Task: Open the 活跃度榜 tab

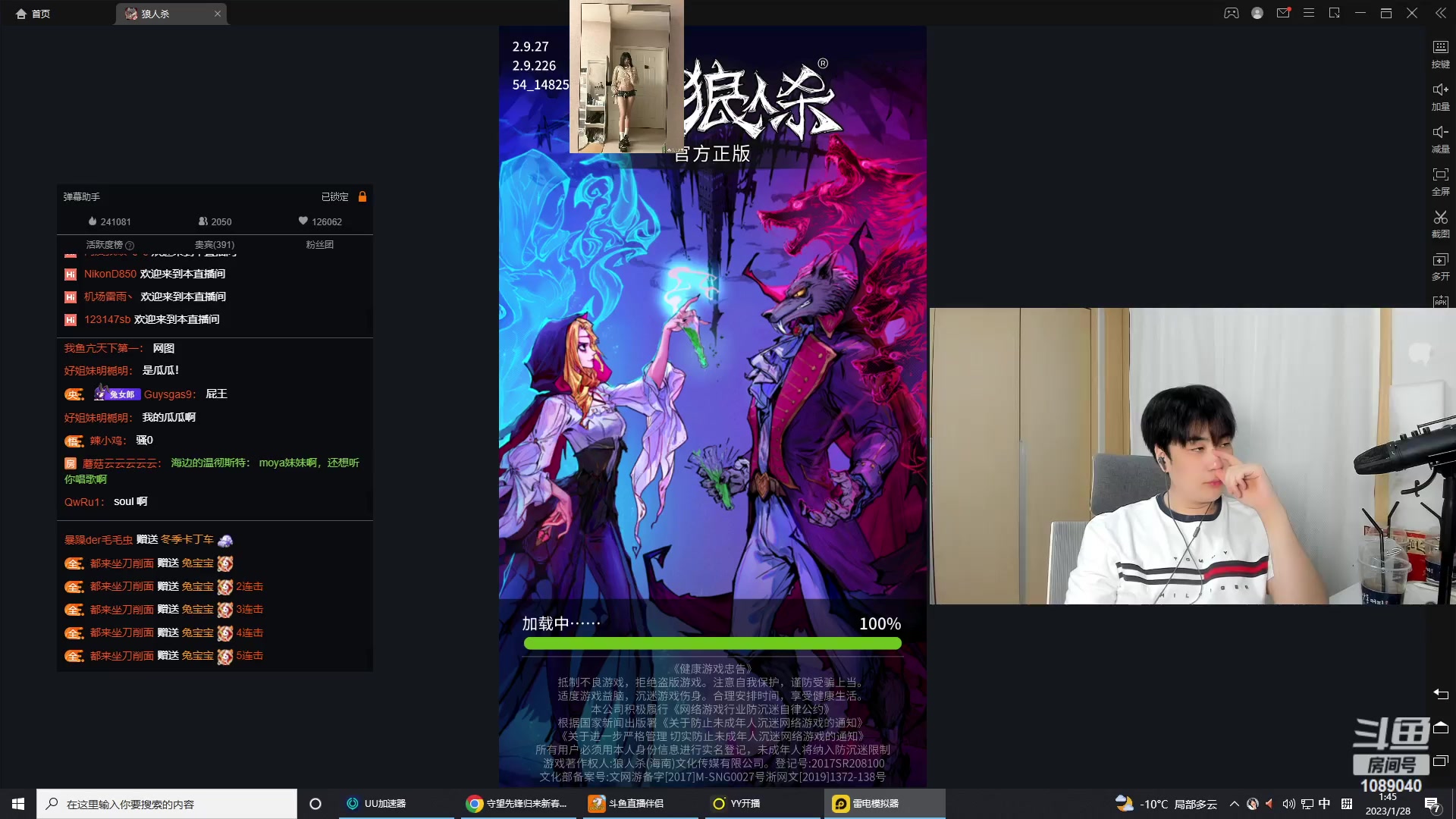Action: [x=104, y=245]
